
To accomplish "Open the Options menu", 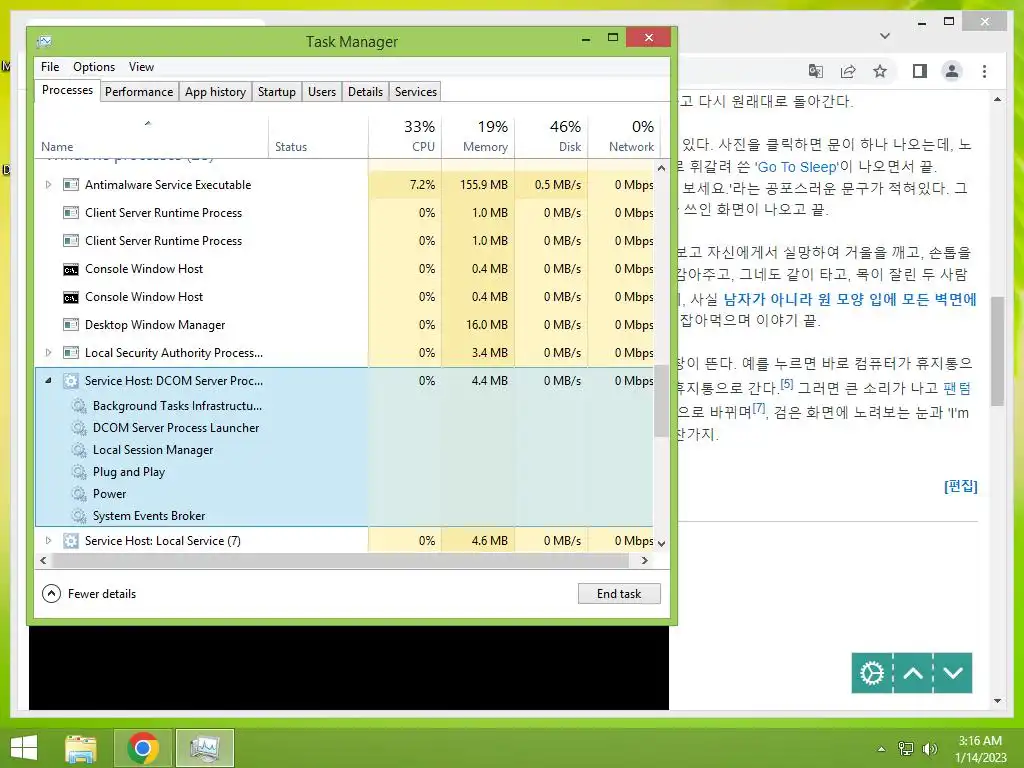I will tap(94, 67).
